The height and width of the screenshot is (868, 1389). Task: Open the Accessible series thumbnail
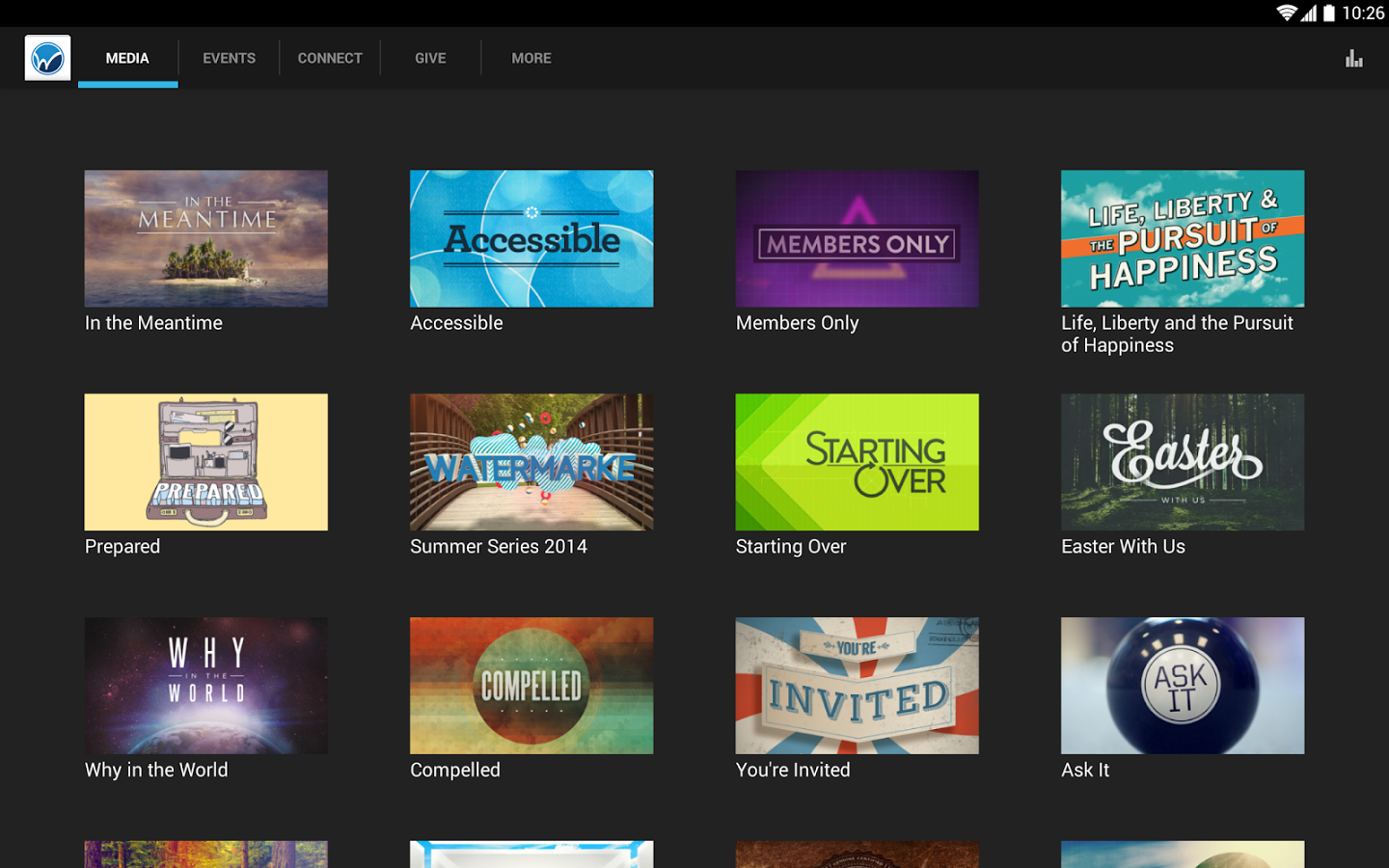coord(531,239)
